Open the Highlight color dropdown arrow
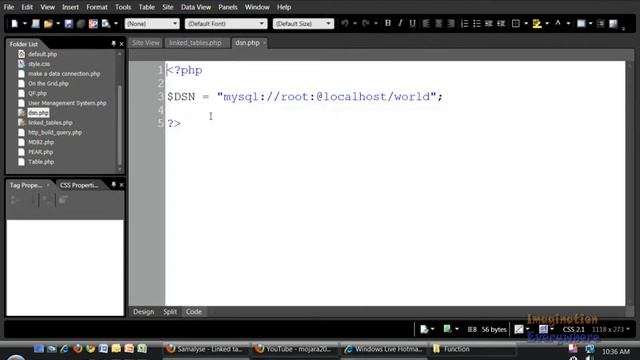The height and width of the screenshot is (360, 640). point(547,24)
